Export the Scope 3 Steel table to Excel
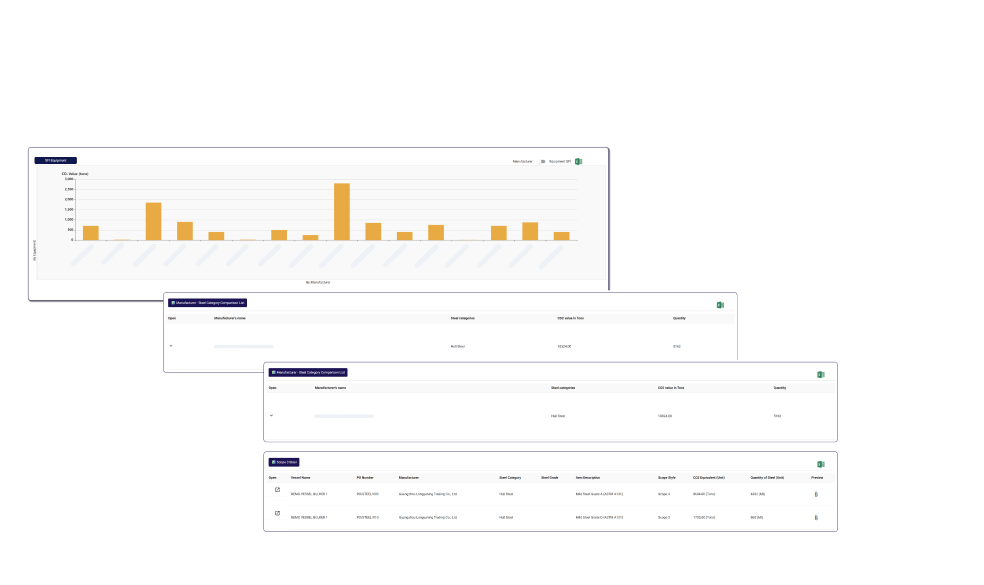 [x=821, y=464]
